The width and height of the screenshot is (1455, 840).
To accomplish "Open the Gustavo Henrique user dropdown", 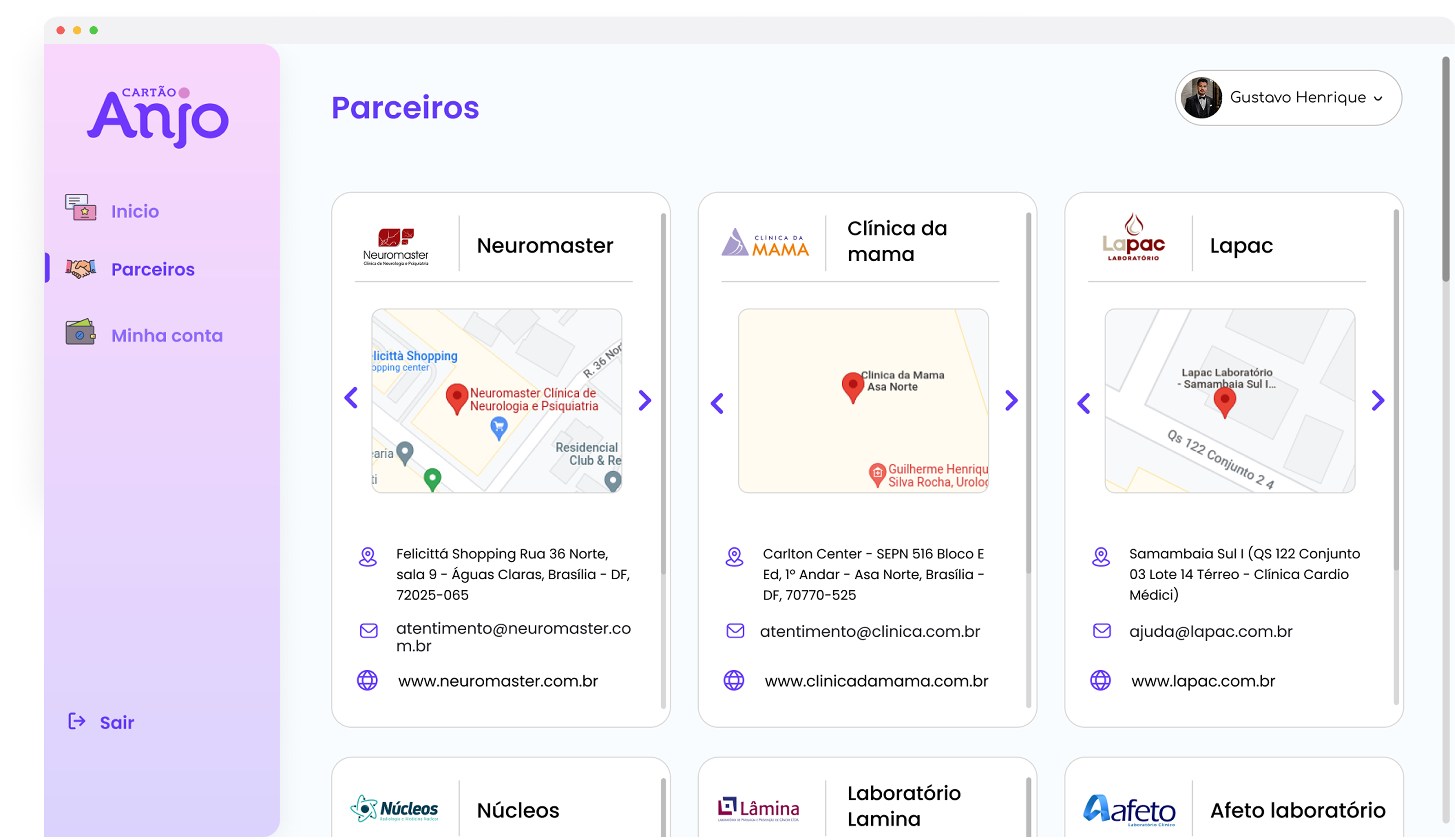I will pos(1377,98).
